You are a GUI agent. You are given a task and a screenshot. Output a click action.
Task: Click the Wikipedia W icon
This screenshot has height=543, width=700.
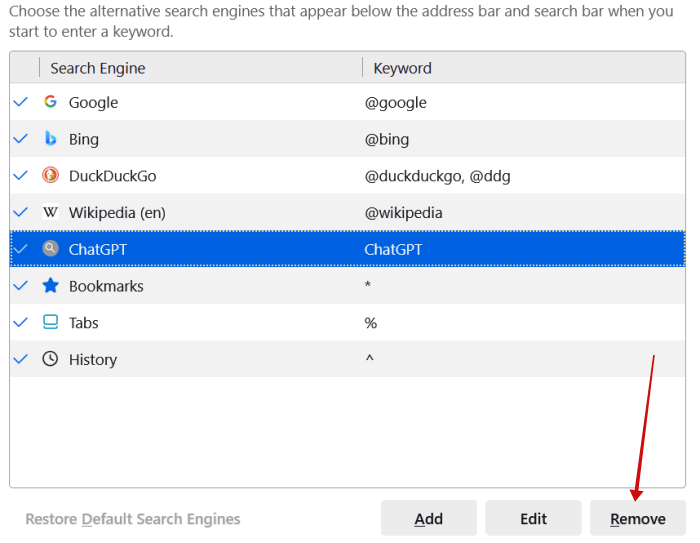tap(50, 212)
